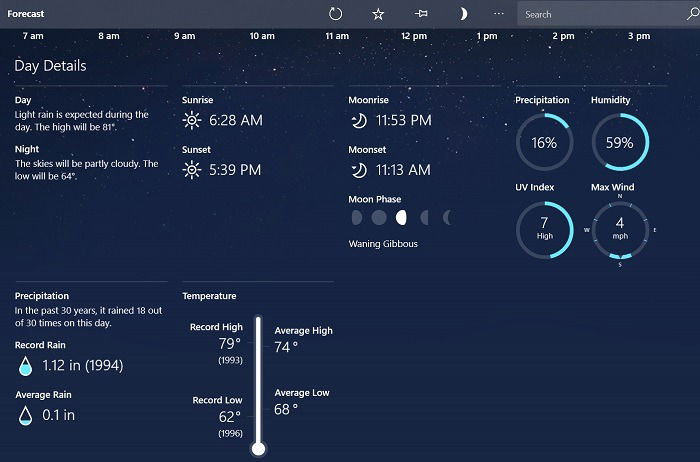Click the '6:28 AM' sunrise time
The image size is (700, 462).
[236, 120]
